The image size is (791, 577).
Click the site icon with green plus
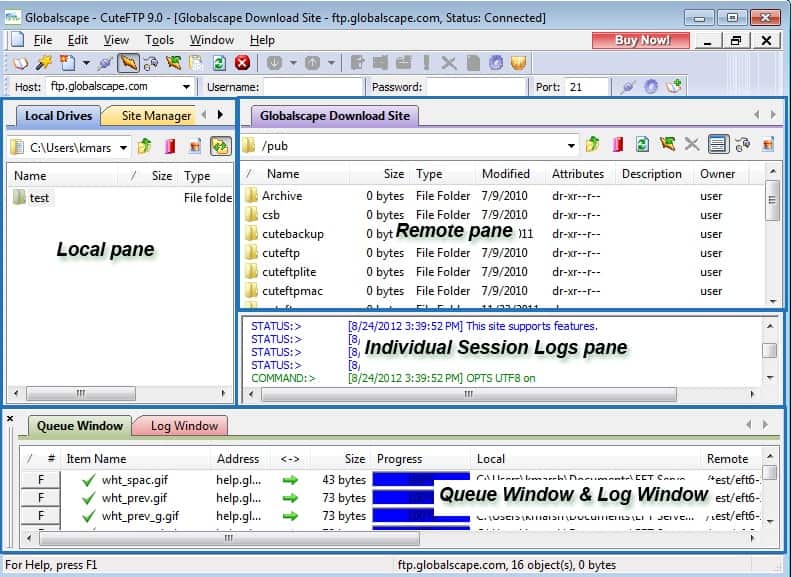[x=674, y=86]
